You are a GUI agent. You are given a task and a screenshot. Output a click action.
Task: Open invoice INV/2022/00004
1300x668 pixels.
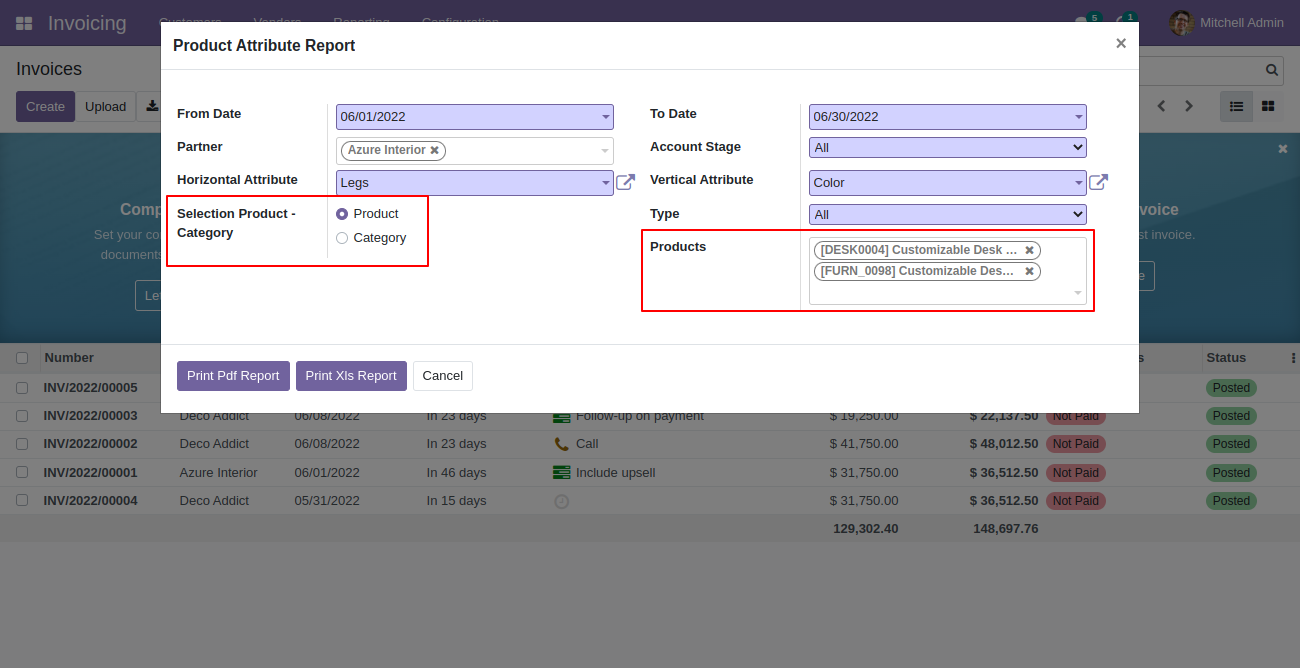[90, 501]
